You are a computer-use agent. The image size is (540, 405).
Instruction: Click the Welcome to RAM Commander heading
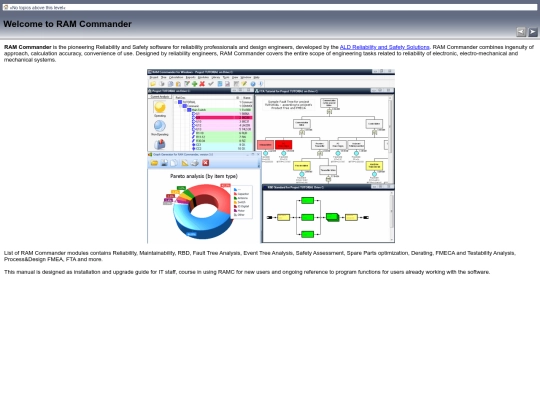coord(67,24)
